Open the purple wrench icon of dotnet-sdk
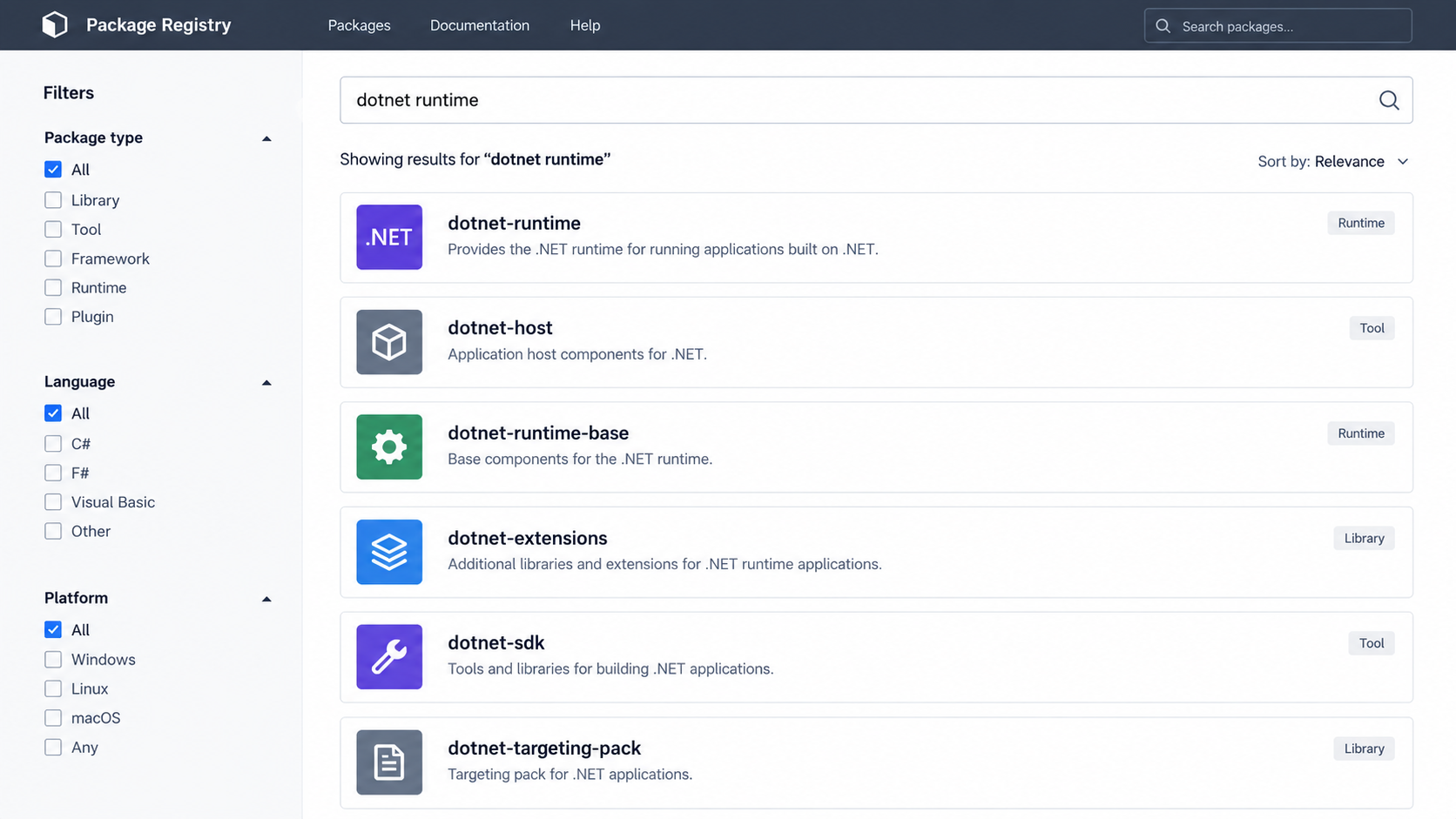Screen dimensions: 1456x819 (x=389, y=657)
